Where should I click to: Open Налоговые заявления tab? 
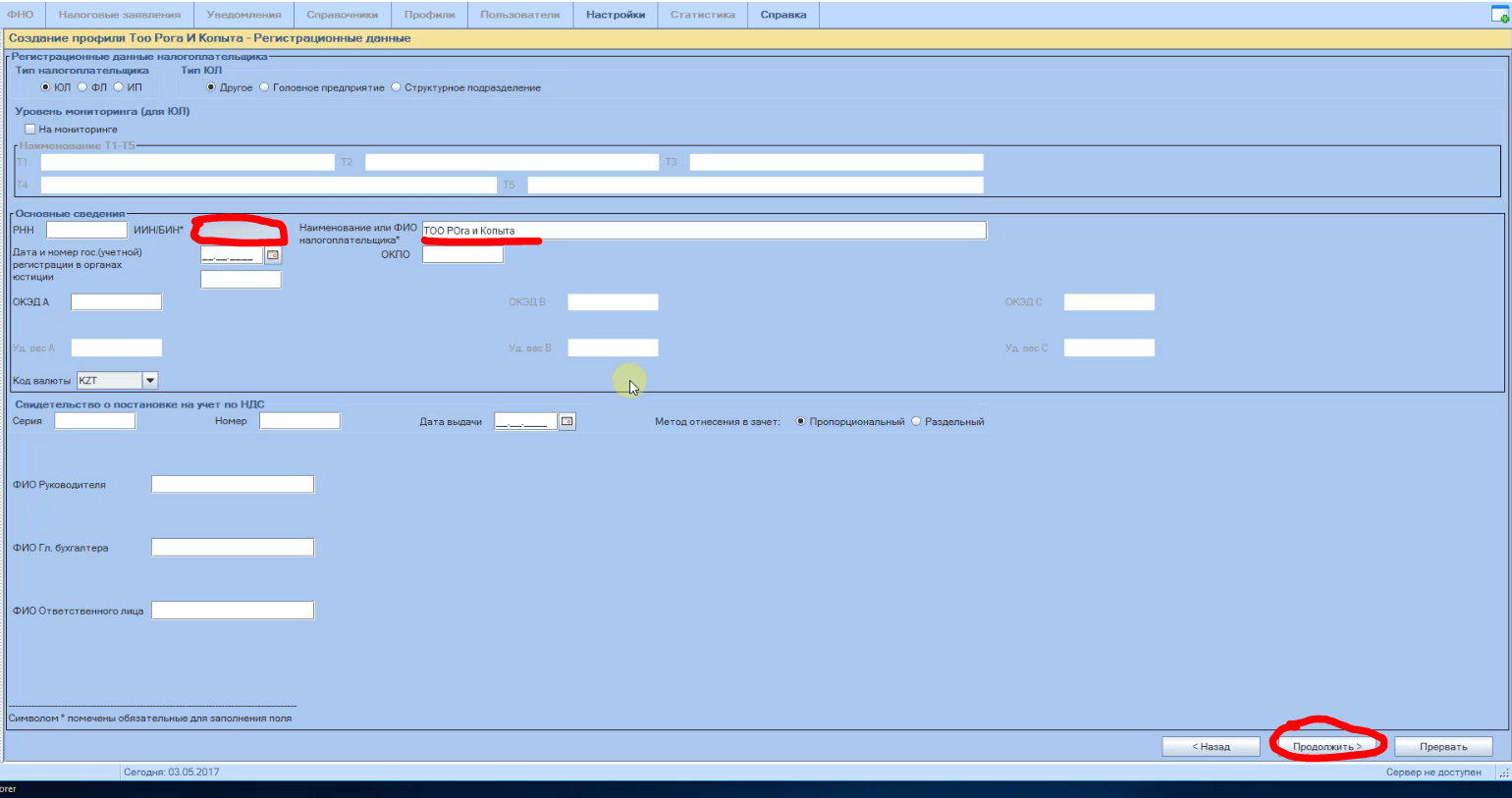pos(120,15)
